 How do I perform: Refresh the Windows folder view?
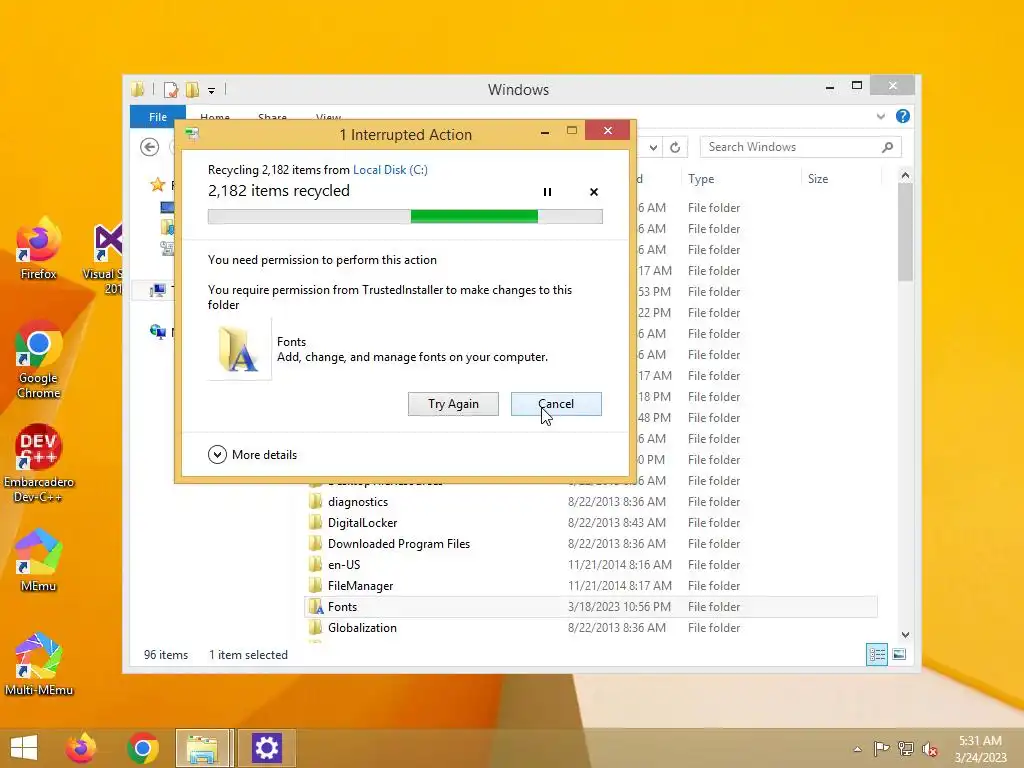point(675,148)
